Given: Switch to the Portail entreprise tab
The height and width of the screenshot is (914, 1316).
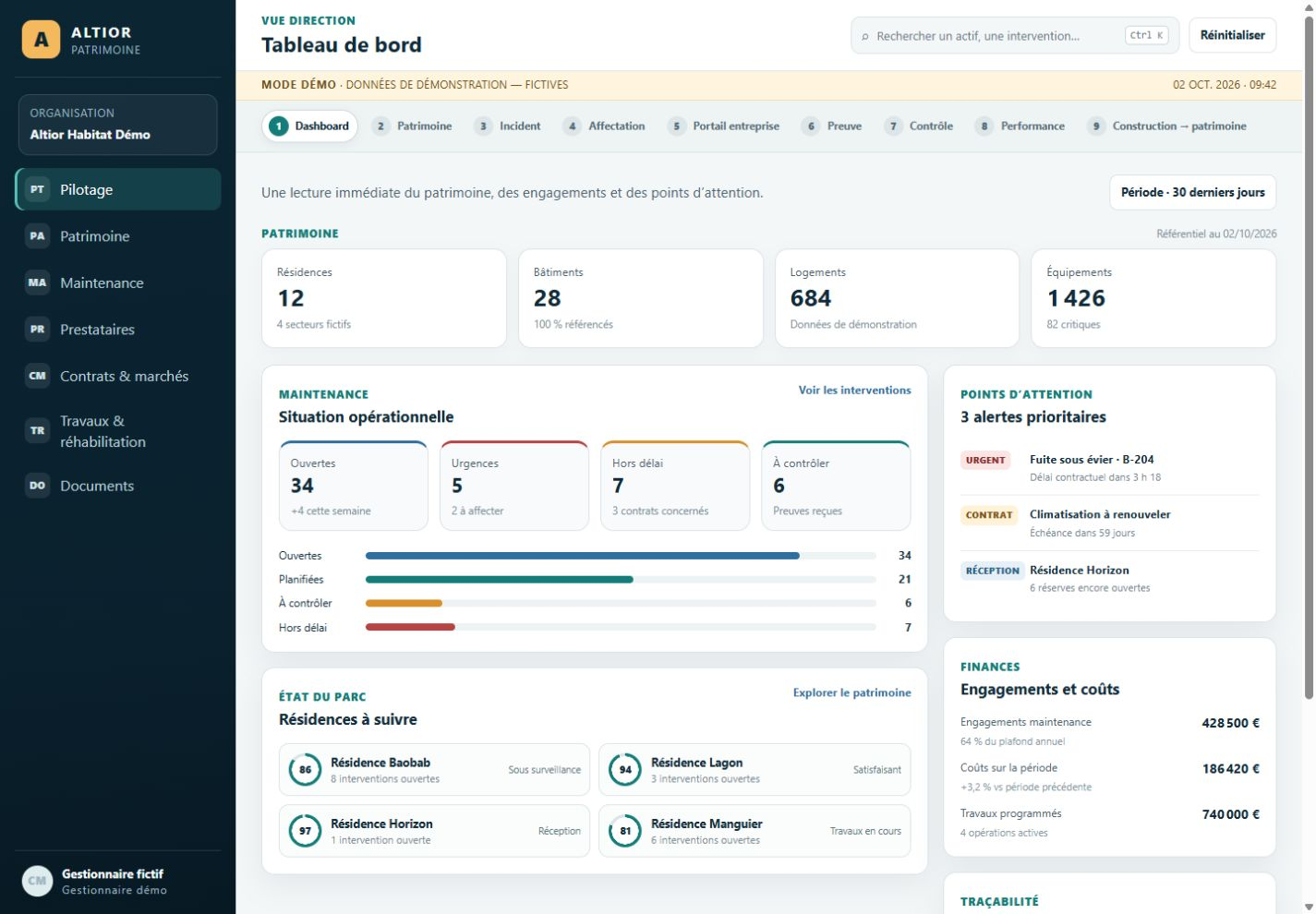Looking at the screenshot, I should pos(724,126).
